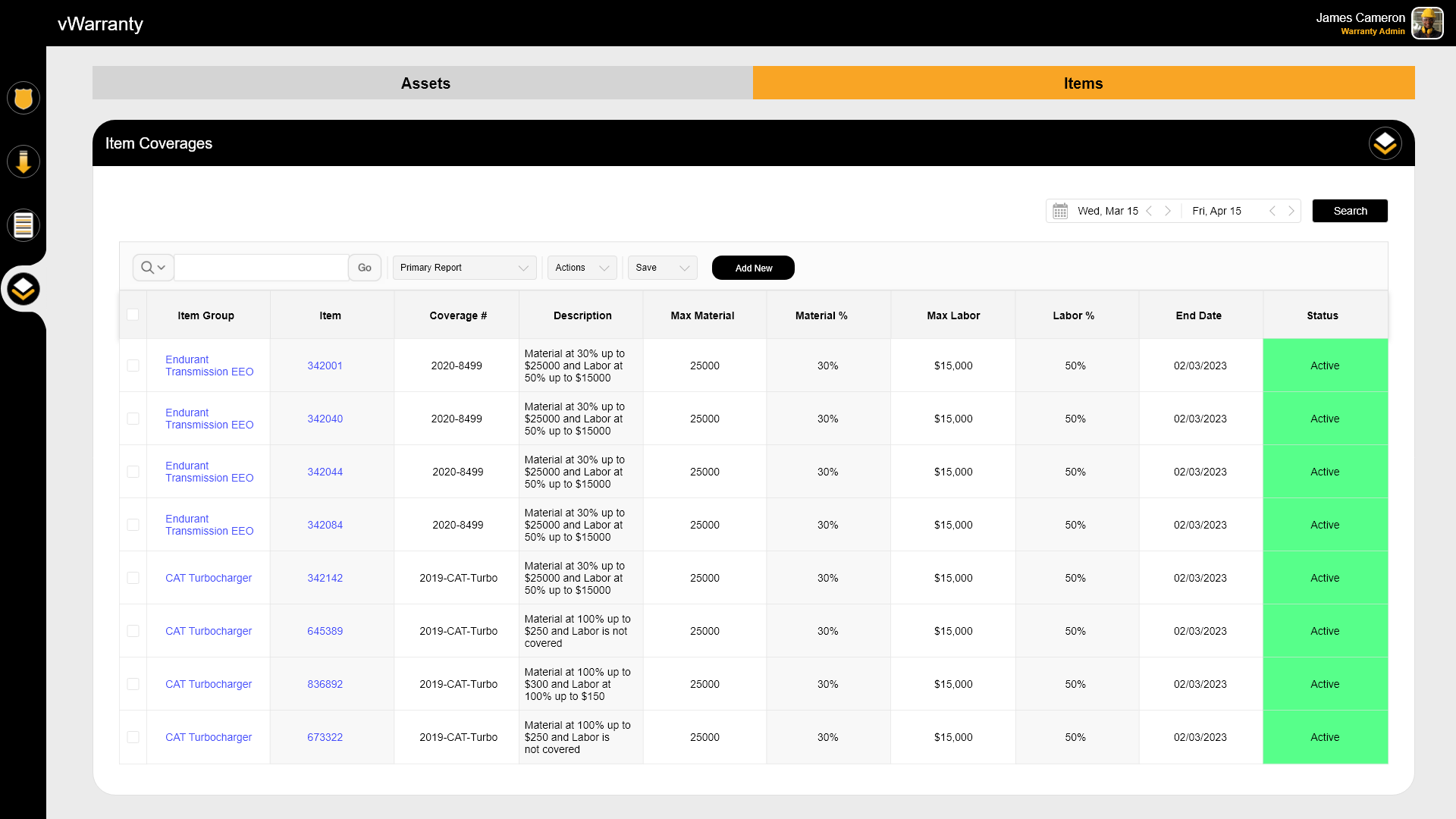The image size is (1456, 819).
Task: Click the list document sidebar icon
Action: (24, 225)
